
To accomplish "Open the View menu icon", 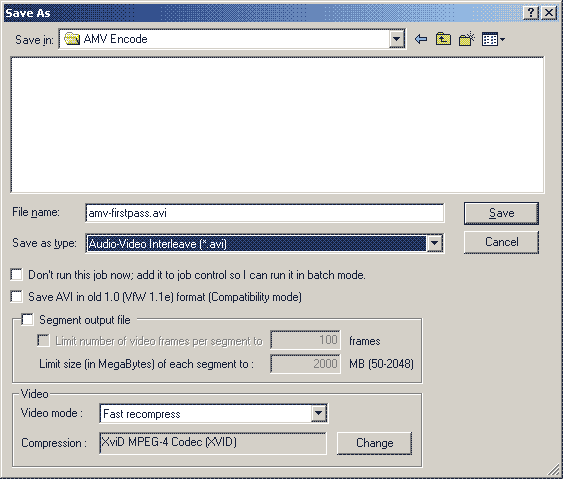I will (493, 39).
